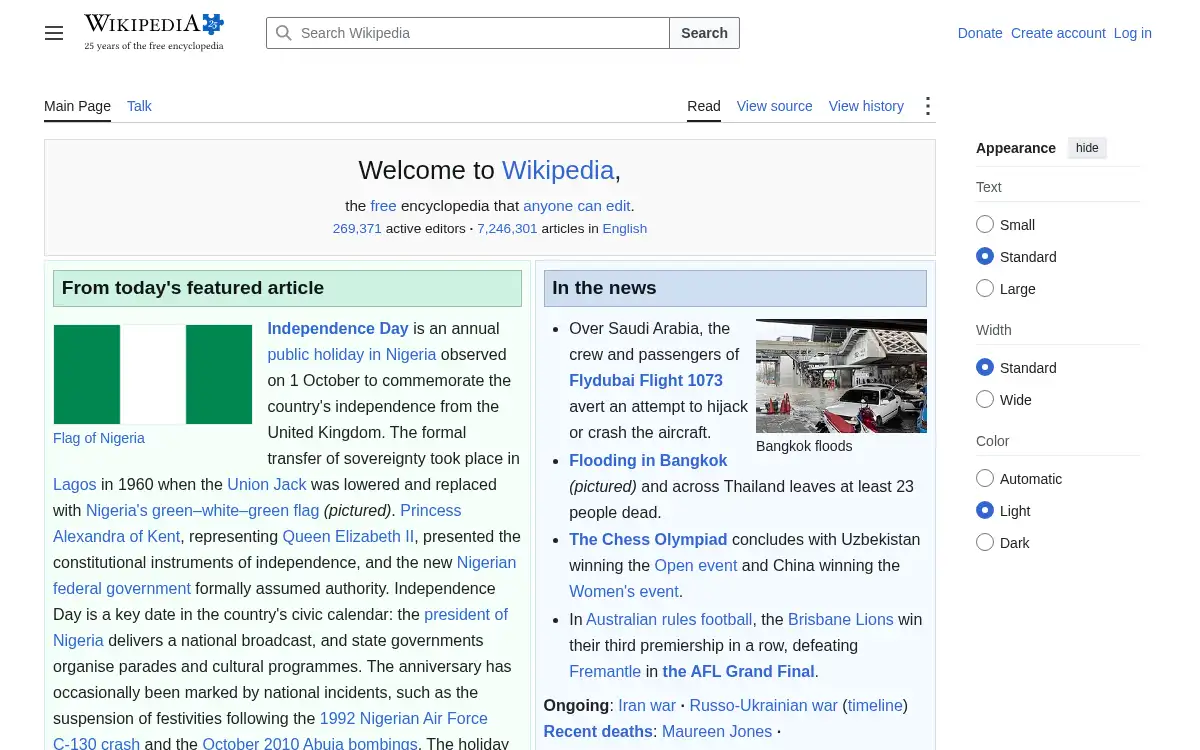Open the View history tab

(x=866, y=106)
